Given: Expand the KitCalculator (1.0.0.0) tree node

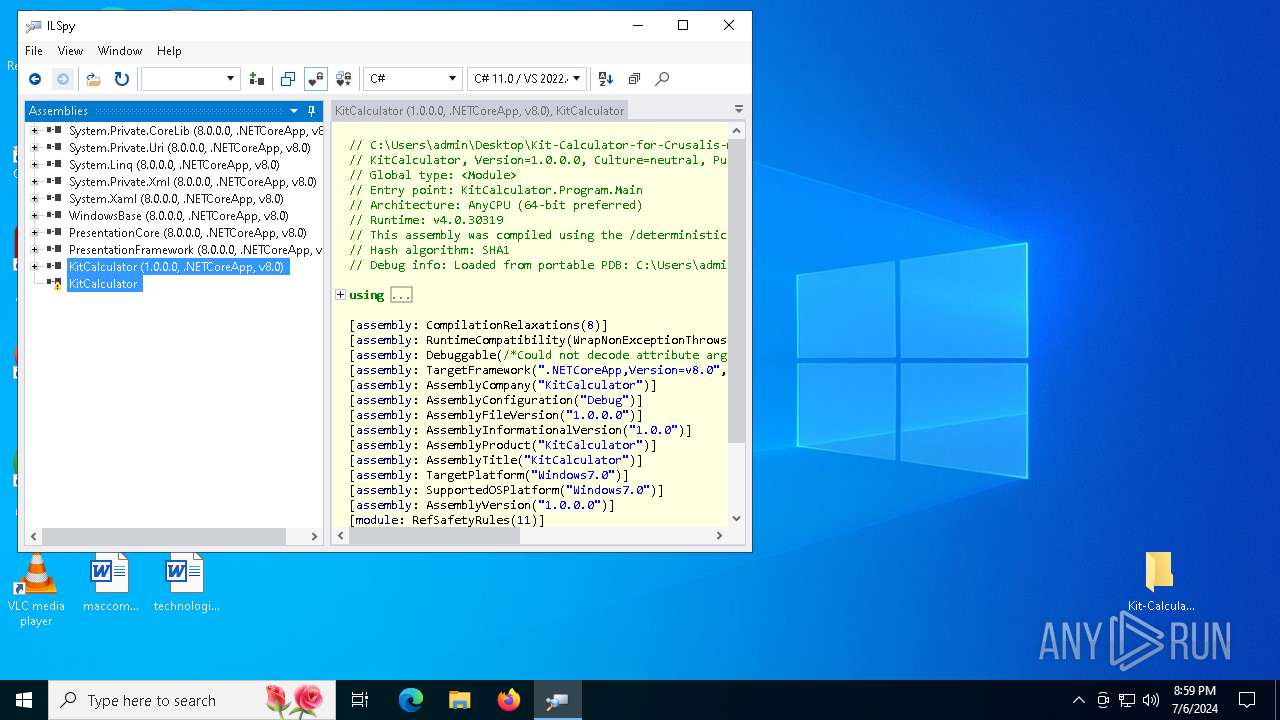Looking at the screenshot, I should pyautogui.click(x=35, y=267).
